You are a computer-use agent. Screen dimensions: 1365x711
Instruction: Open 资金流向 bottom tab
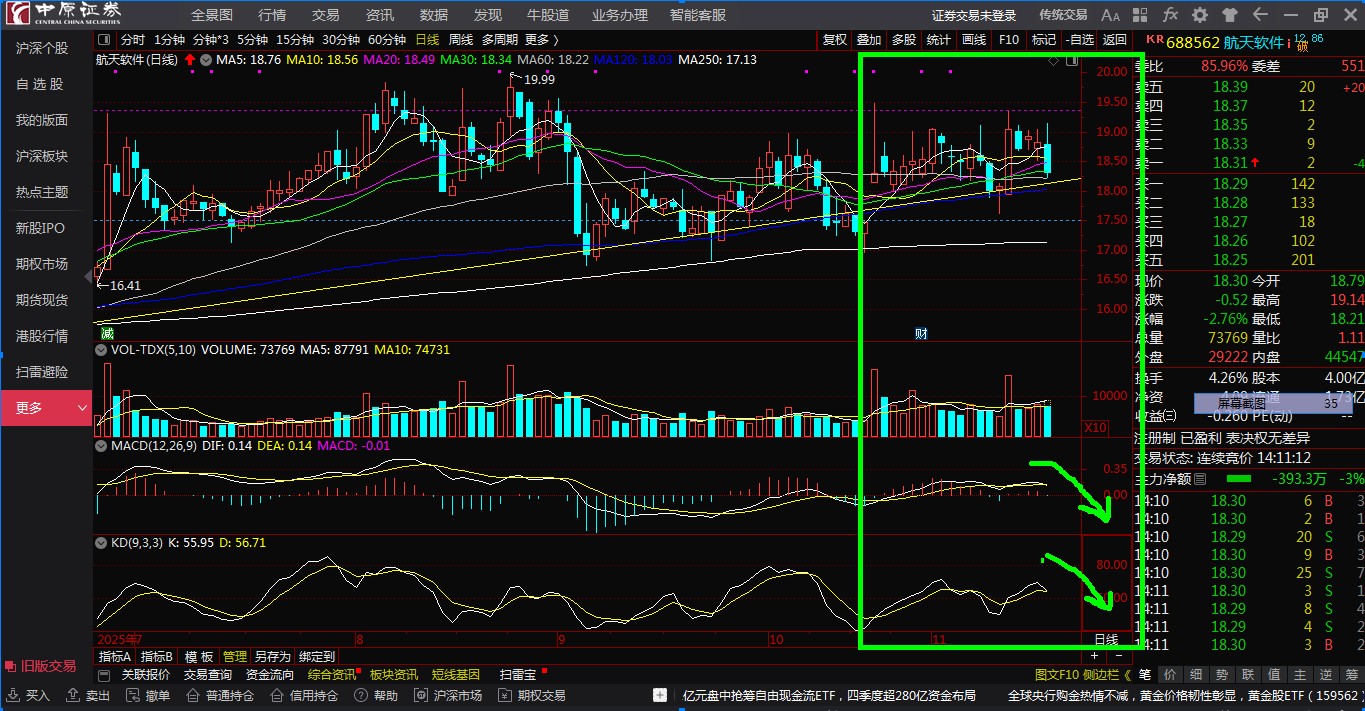[270, 675]
